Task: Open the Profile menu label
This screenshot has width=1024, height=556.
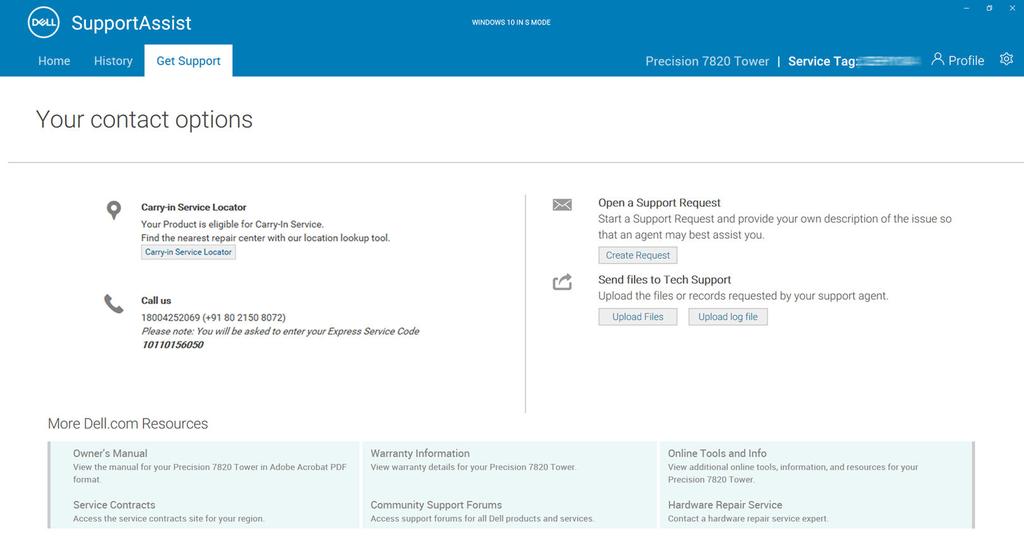Action: coord(966,61)
